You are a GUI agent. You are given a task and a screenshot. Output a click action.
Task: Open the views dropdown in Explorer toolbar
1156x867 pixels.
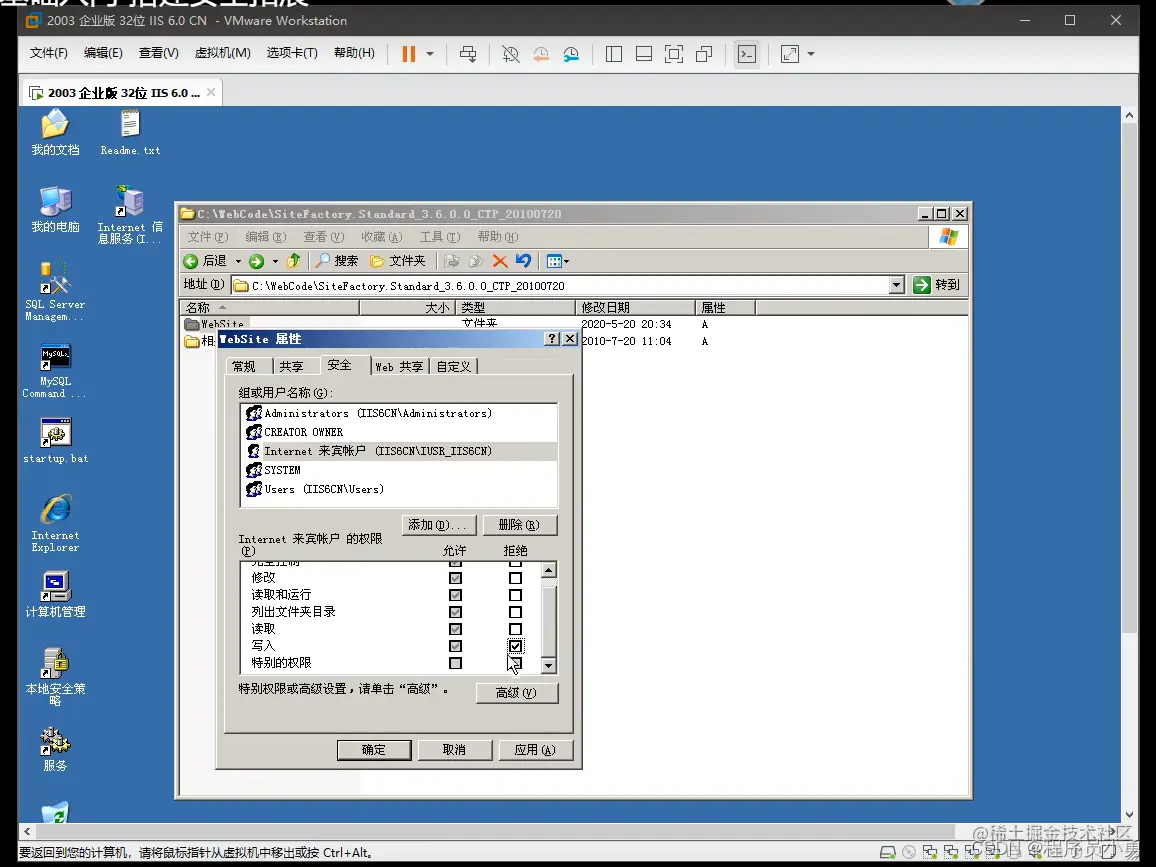click(558, 261)
